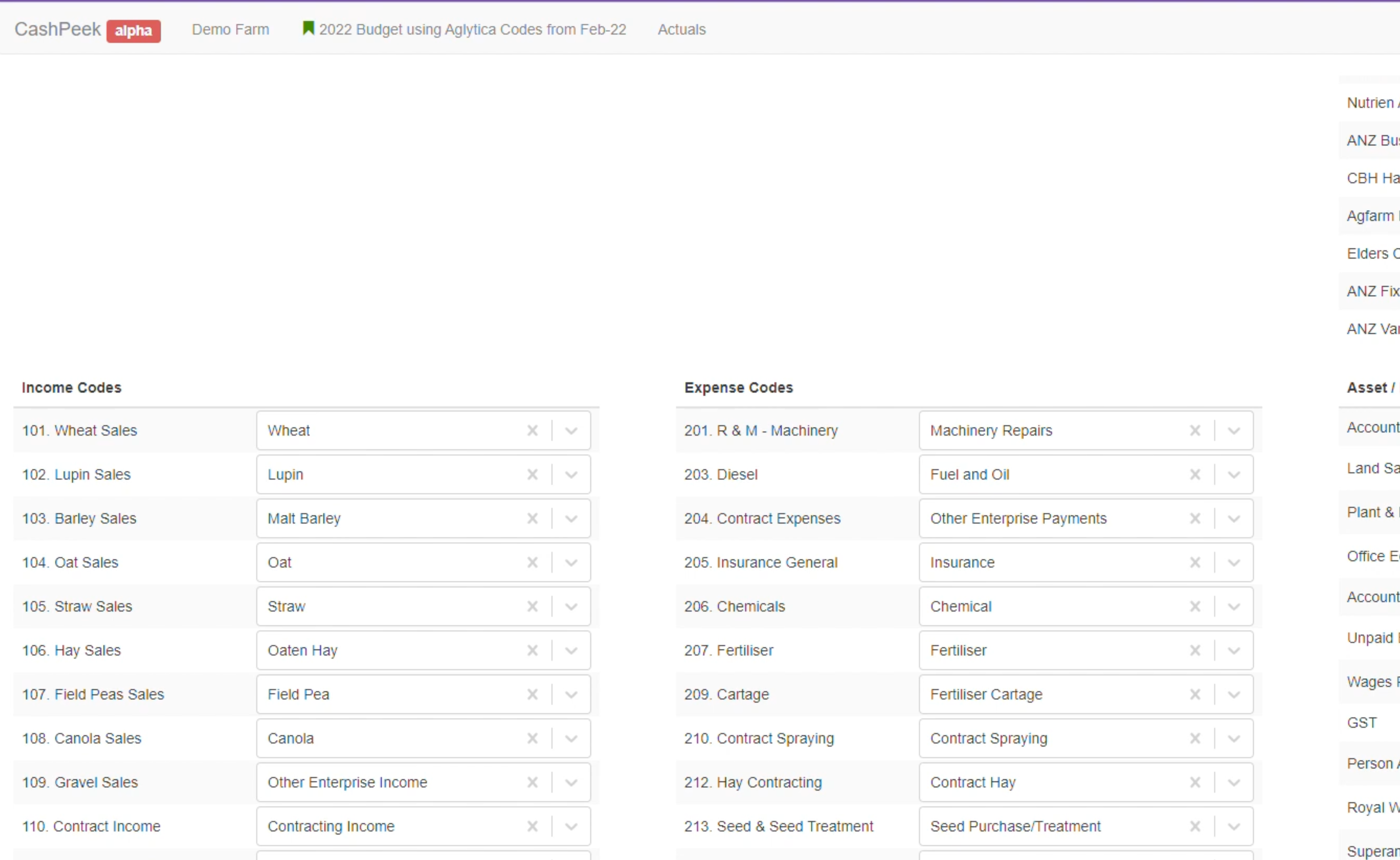Open Seed & Seed Treatment dropdown
The height and width of the screenshot is (860, 1400).
tap(1234, 827)
